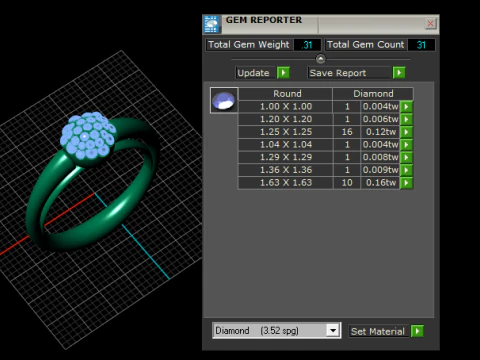Click the count 10 cell
Viewport: 480px width, 360px height.
pyautogui.click(x=347, y=183)
